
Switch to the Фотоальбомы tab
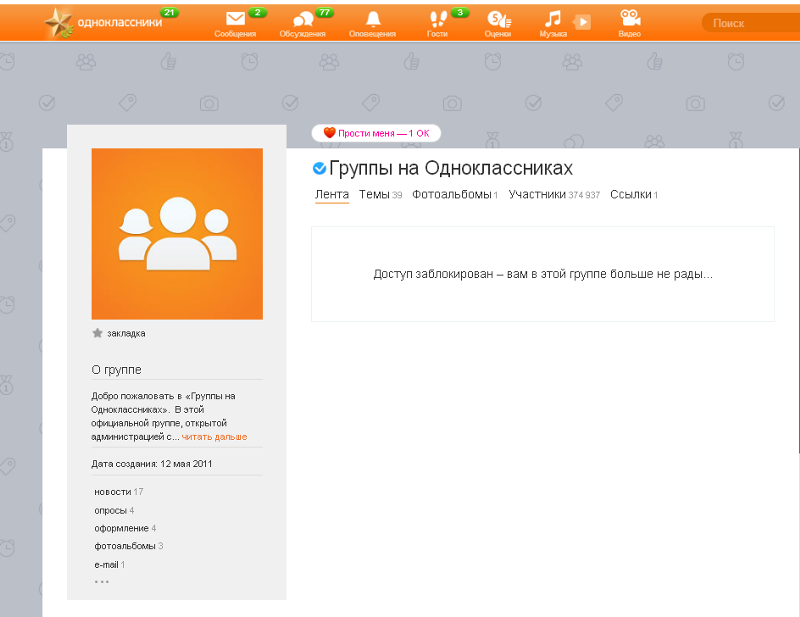pyautogui.click(x=455, y=194)
